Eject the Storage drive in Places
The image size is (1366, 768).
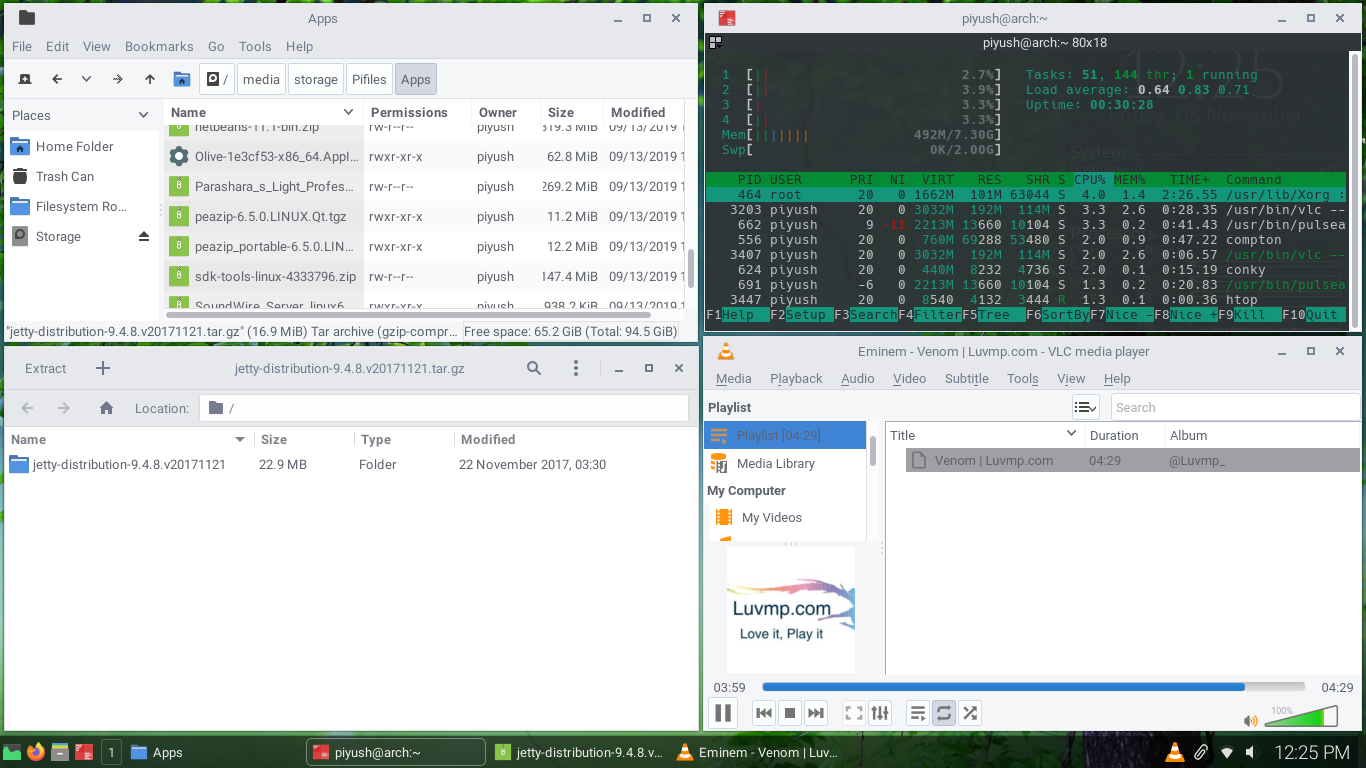tap(144, 237)
